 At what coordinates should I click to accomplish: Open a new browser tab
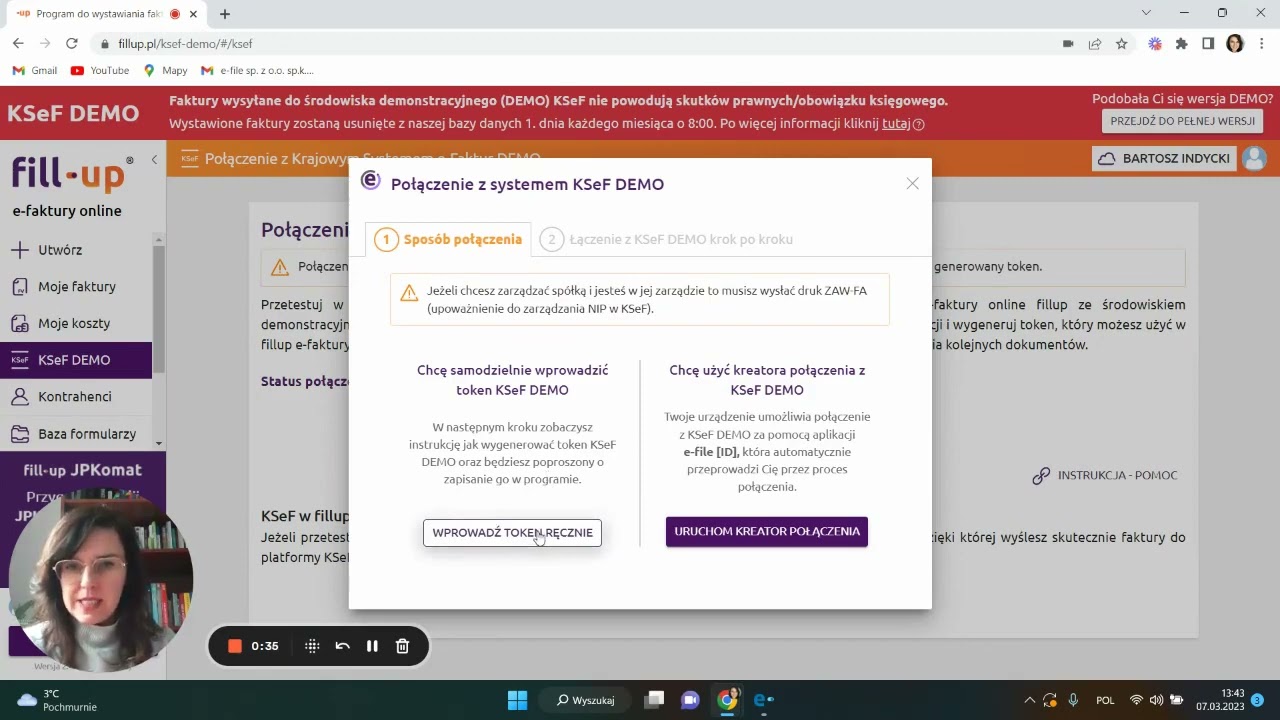click(x=225, y=14)
